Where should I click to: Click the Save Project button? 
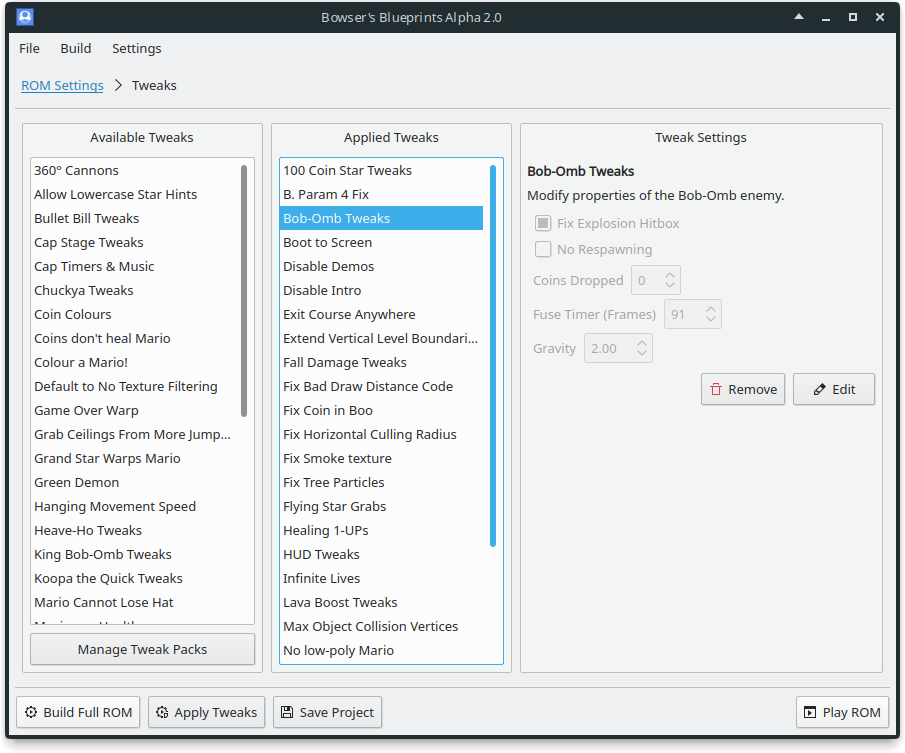[327, 712]
